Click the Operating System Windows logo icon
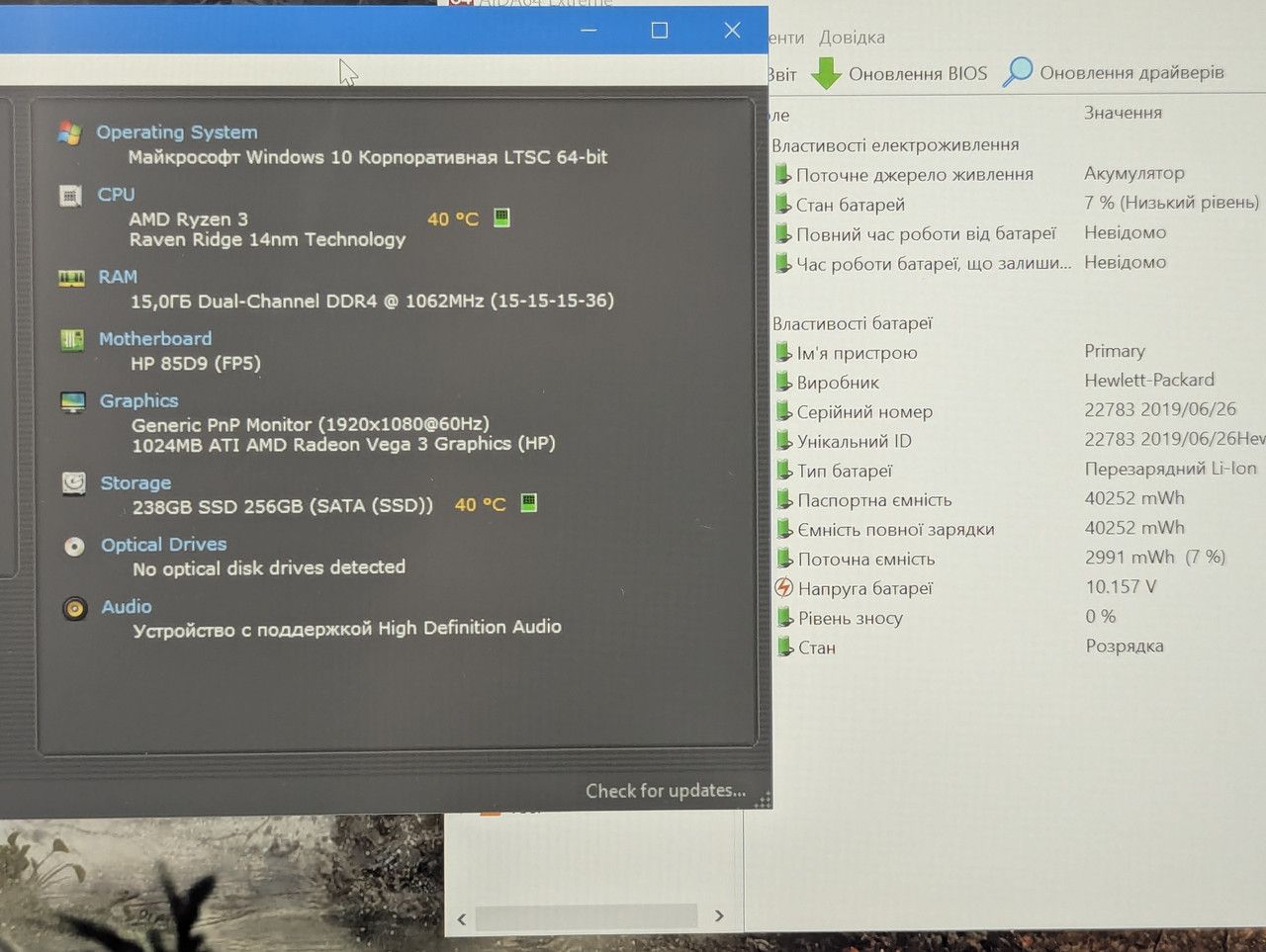Image resolution: width=1266 pixels, height=952 pixels. [69, 132]
